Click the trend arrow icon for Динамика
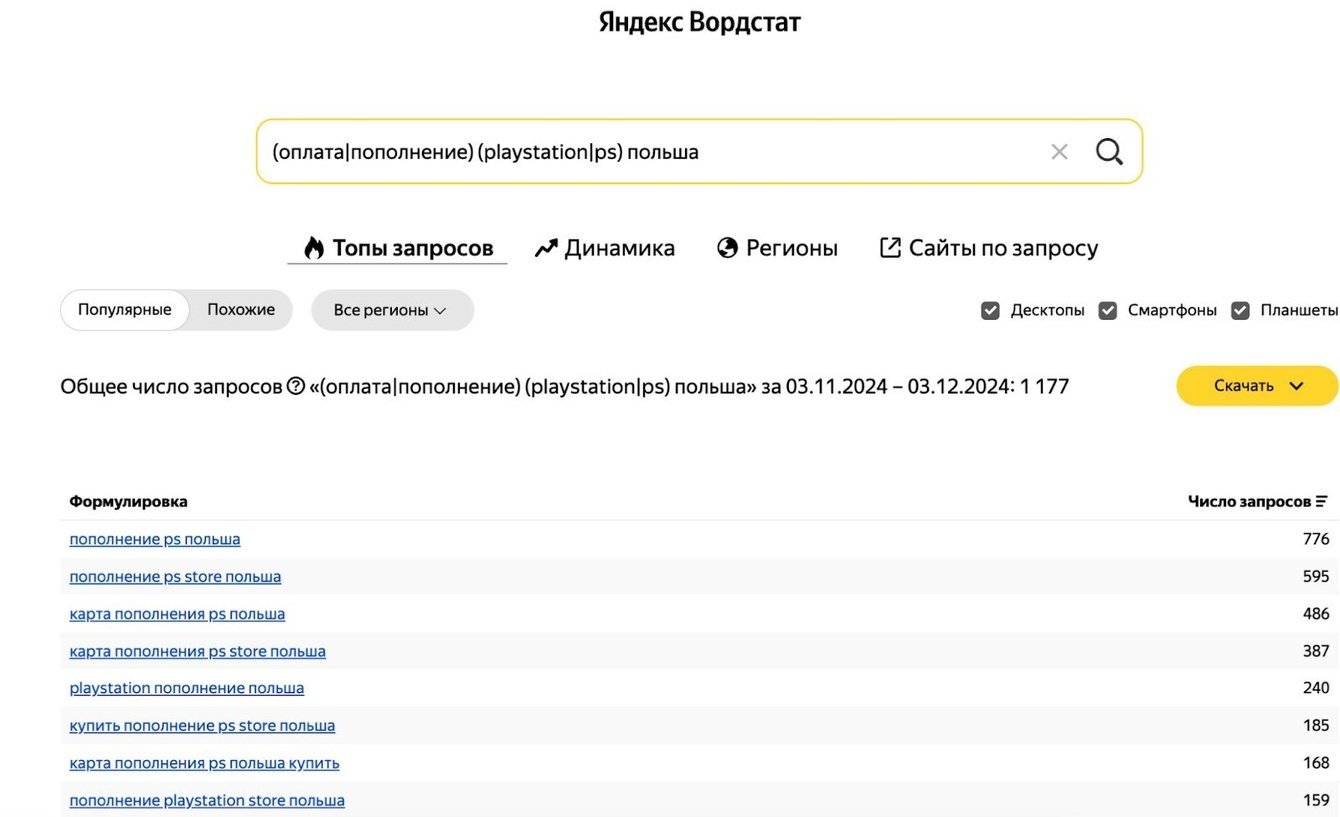1340x817 pixels. (546, 248)
